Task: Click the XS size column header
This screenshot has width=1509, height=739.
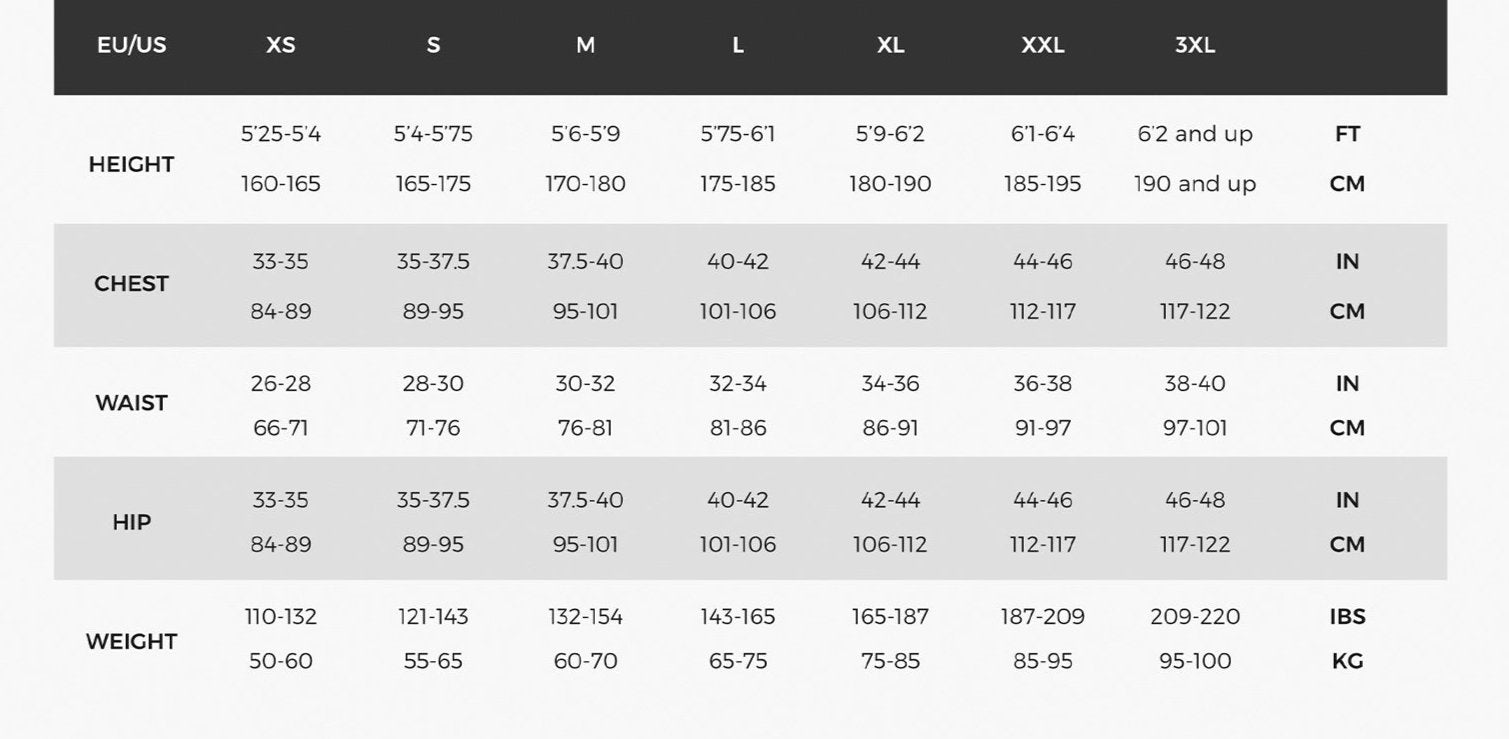Action: [281, 46]
